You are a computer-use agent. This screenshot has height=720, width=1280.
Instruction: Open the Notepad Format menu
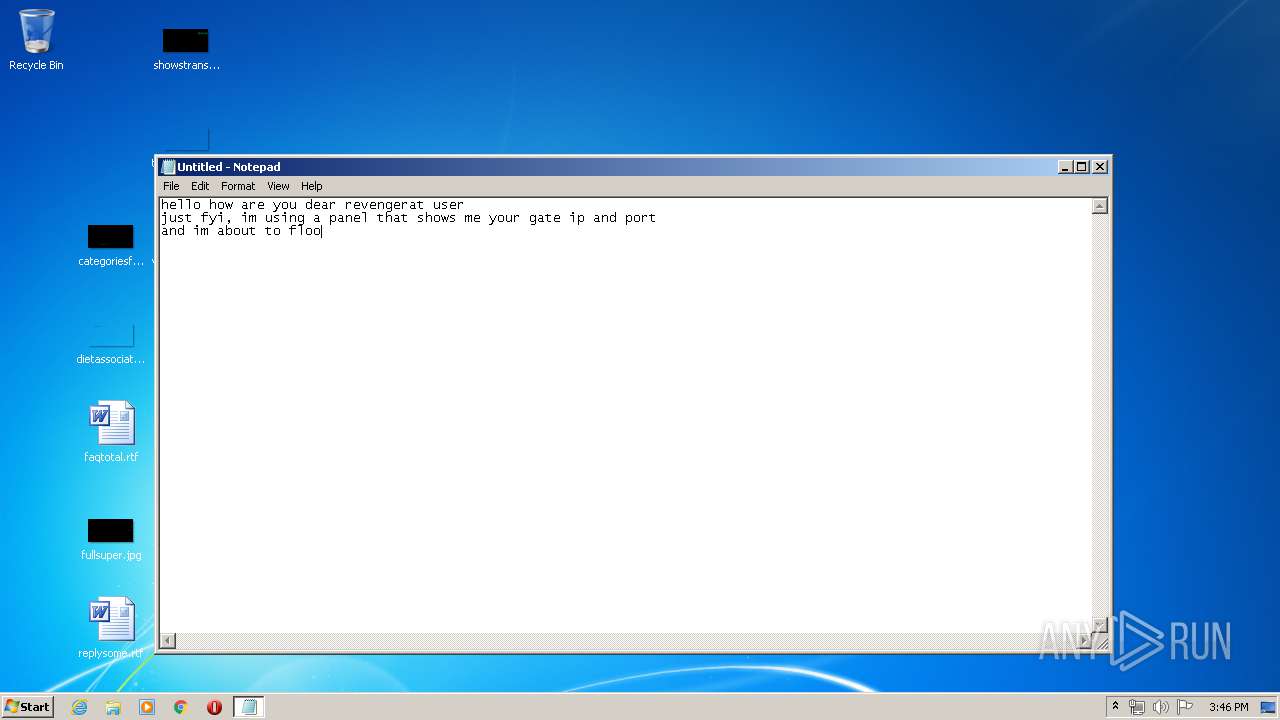pos(238,186)
